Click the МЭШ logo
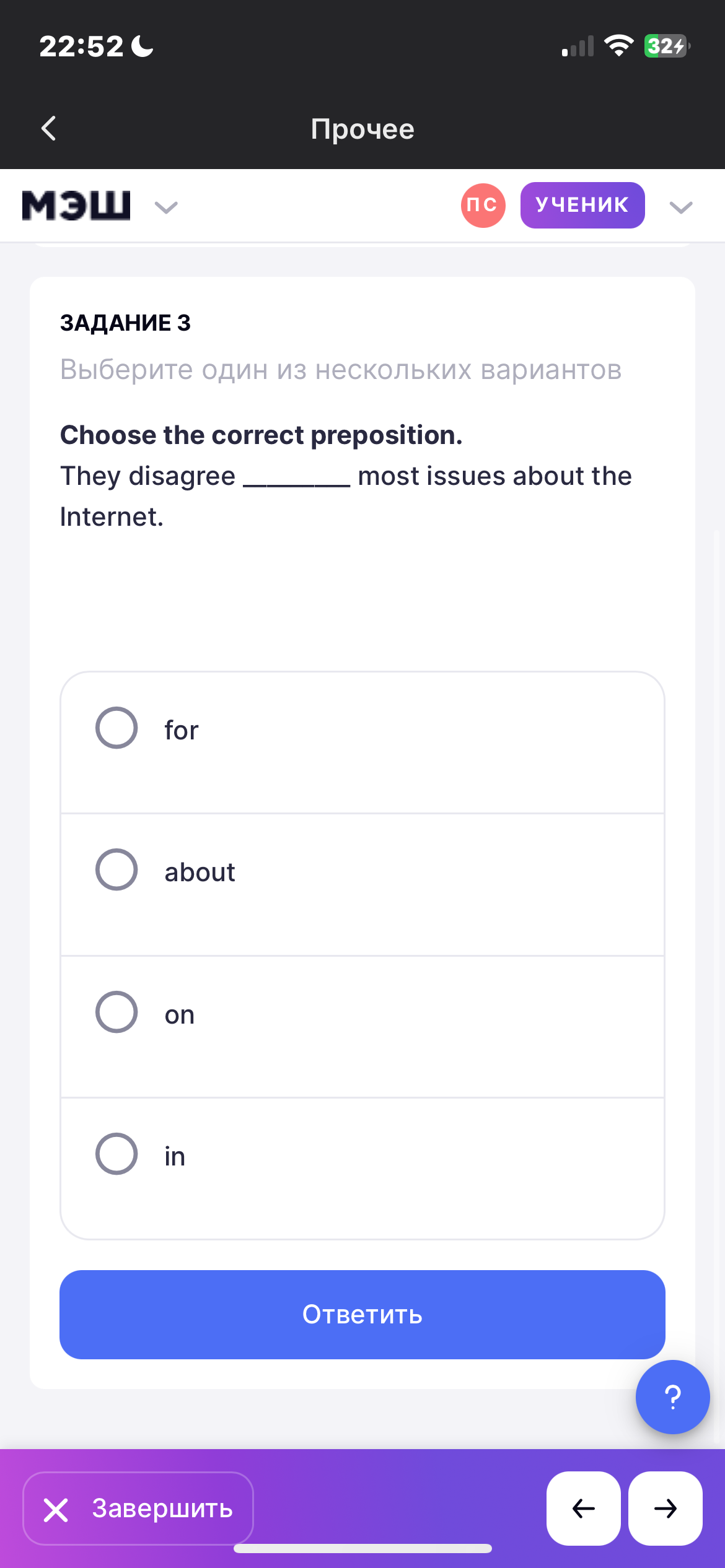725x1568 pixels. click(x=76, y=206)
